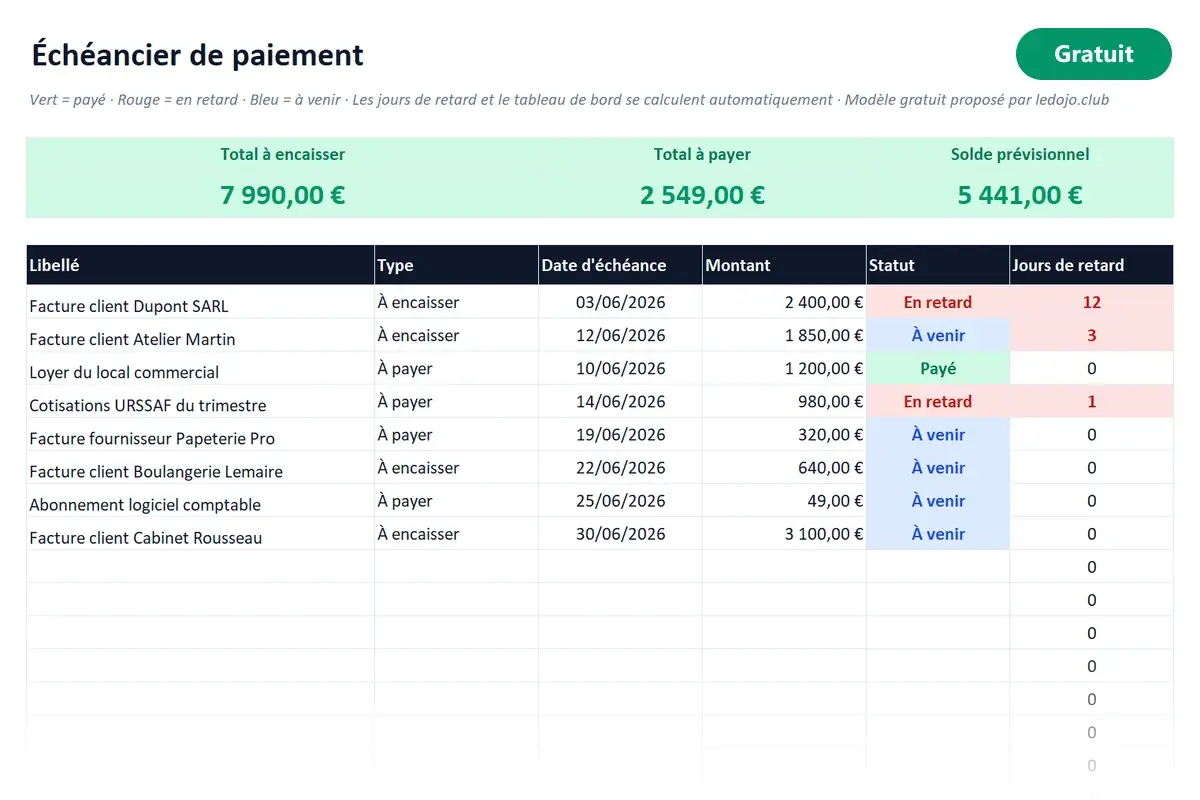Click the amount 640,00 € cell

[x=784, y=467]
